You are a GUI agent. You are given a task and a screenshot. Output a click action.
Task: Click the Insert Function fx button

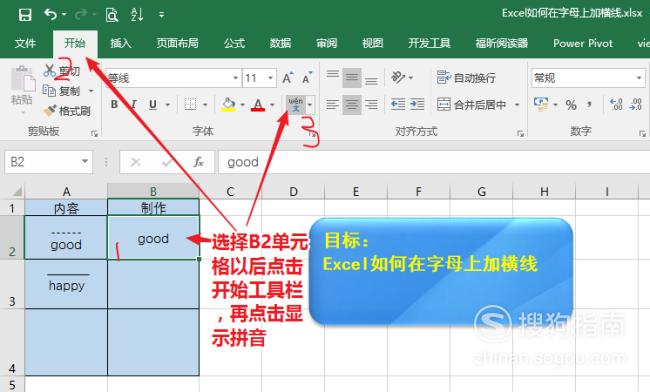click(199, 162)
